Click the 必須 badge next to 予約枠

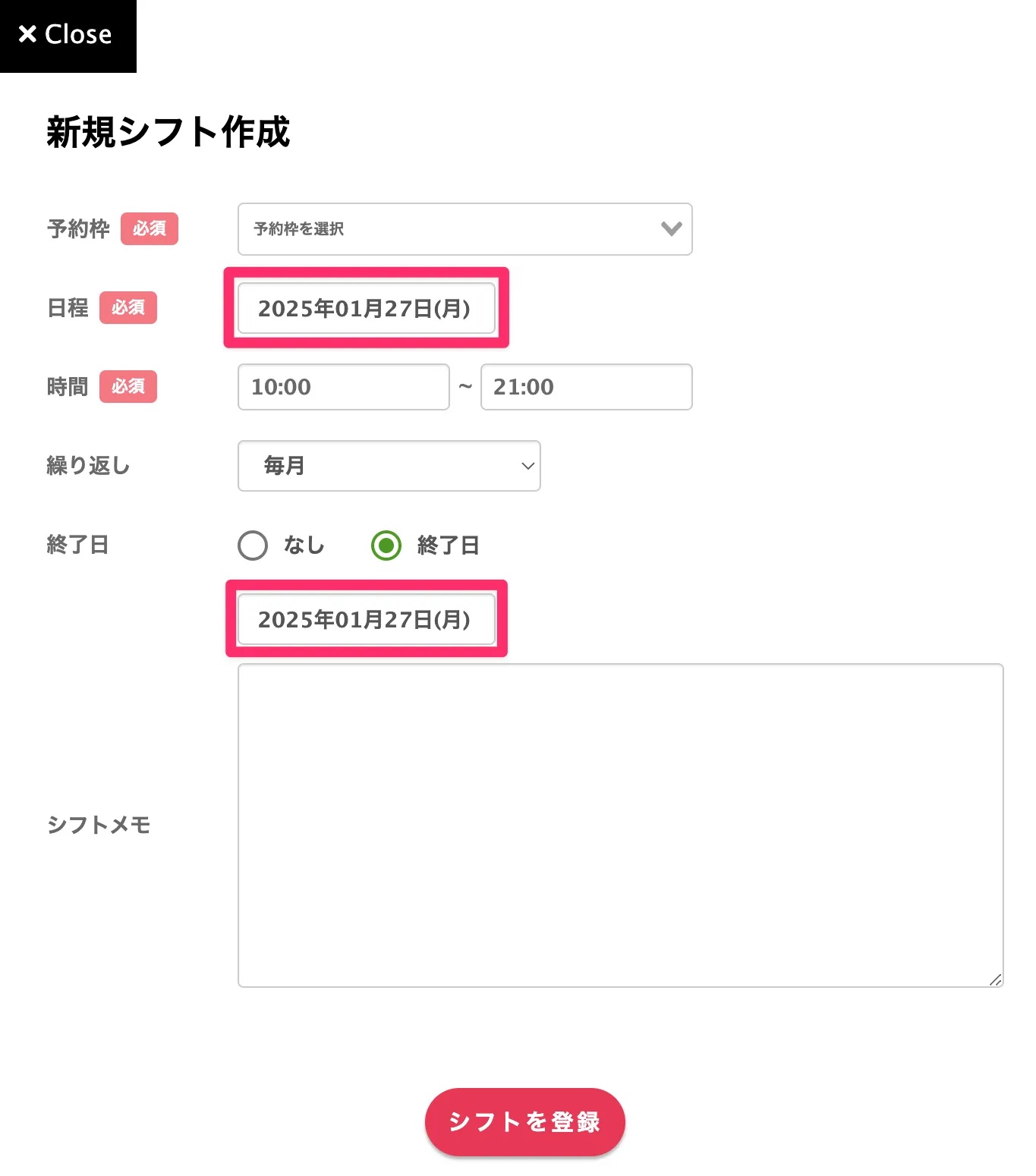(x=149, y=229)
